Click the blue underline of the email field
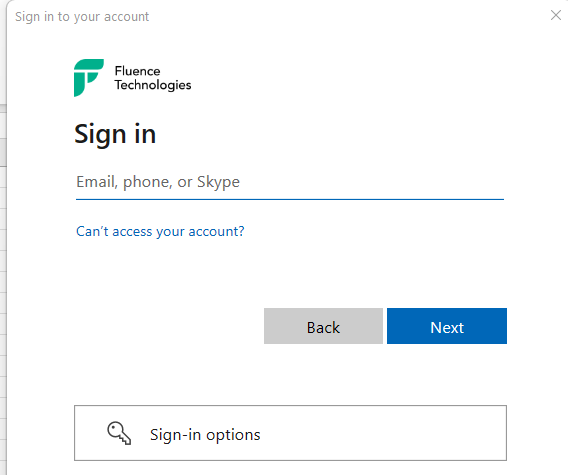Image resolution: width=568 pixels, height=475 pixels. pos(290,199)
